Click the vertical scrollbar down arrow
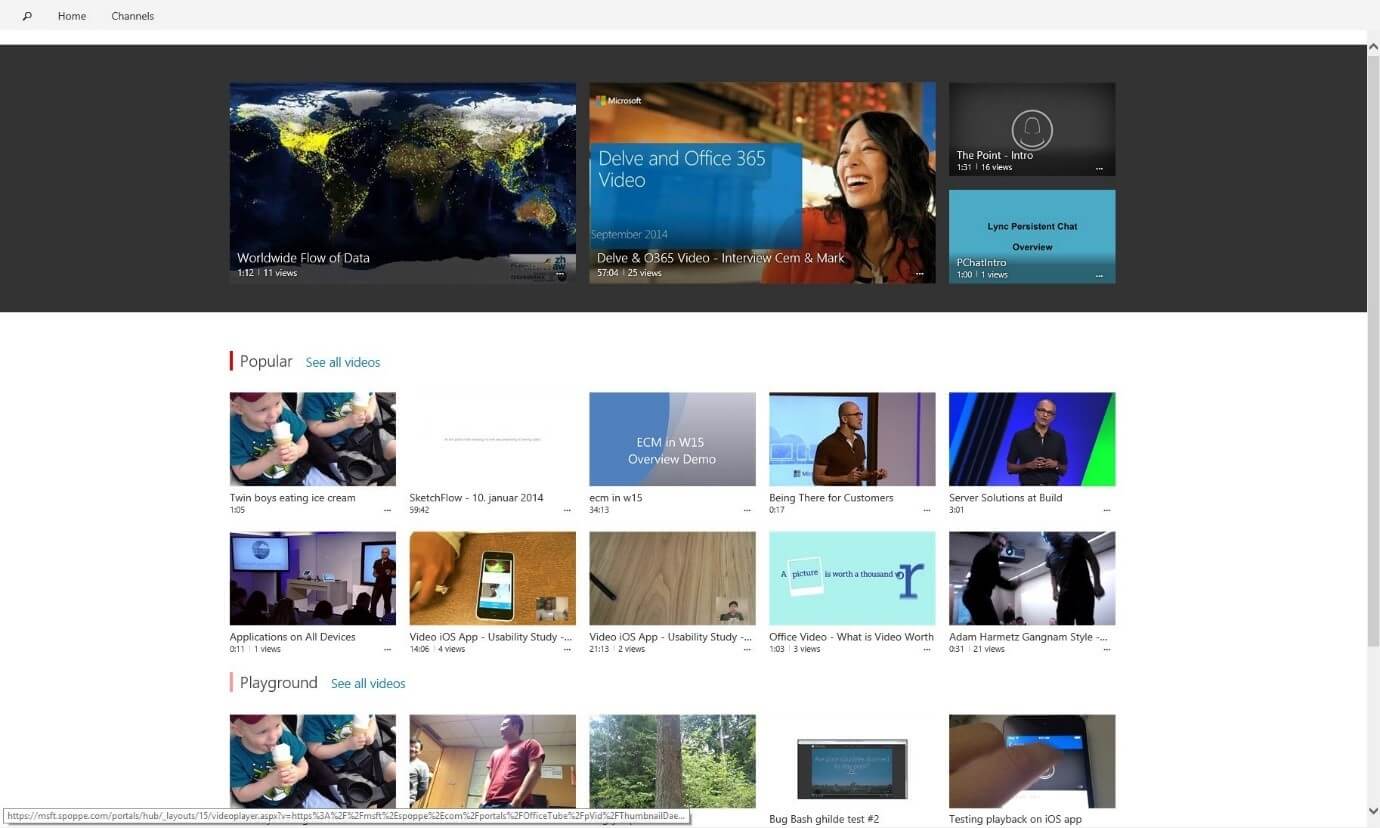The image size is (1380, 828). click(1372, 811)
